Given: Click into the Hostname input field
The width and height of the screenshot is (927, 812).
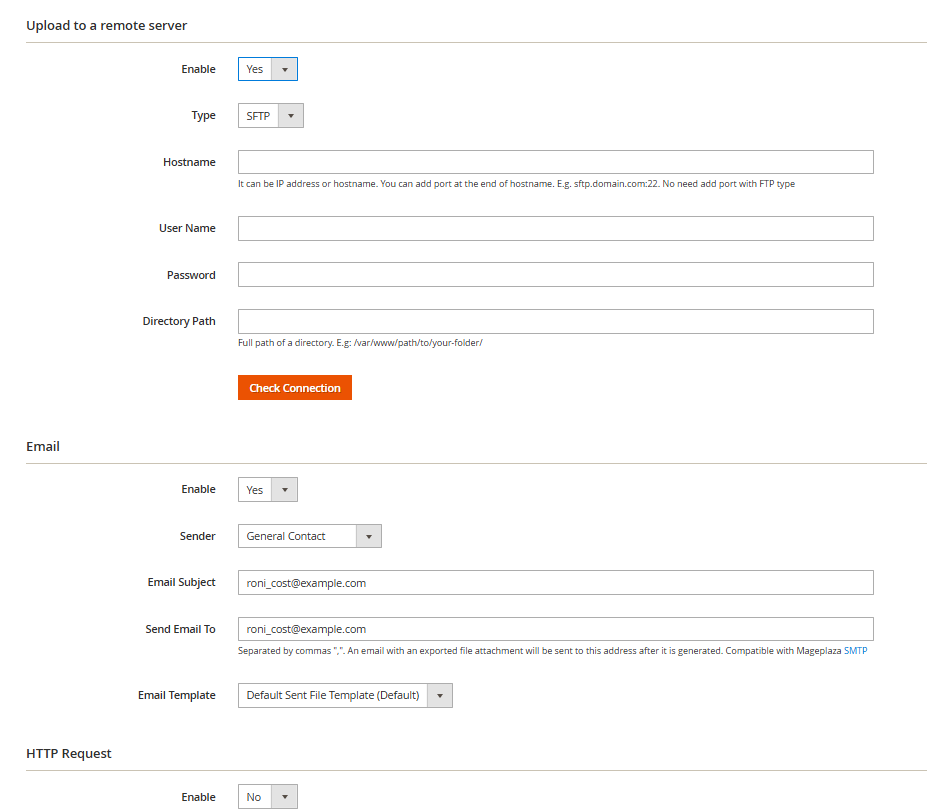Looking at the screenshot, I should click(555, 162).
